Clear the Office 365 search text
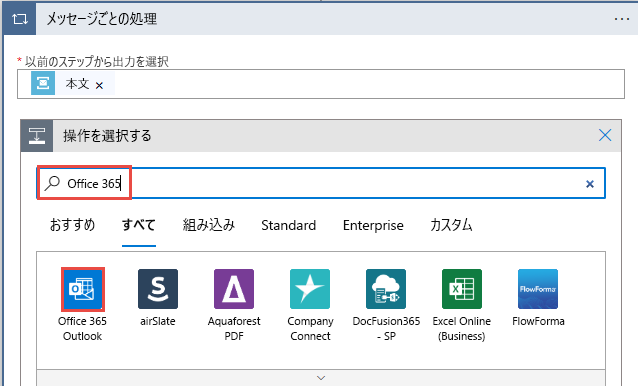This screenshot has height=386, width=638. [x=590, y=184]
